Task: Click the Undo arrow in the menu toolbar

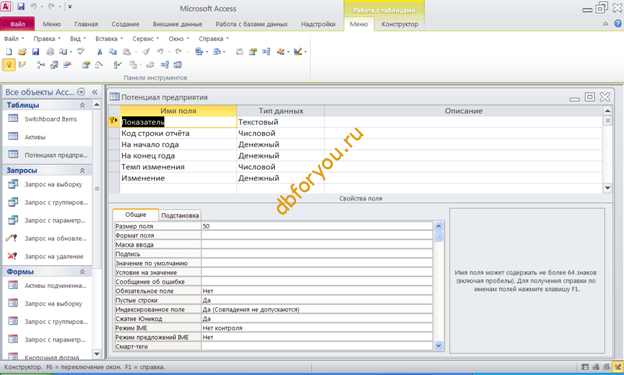Action: click(160, 52)
